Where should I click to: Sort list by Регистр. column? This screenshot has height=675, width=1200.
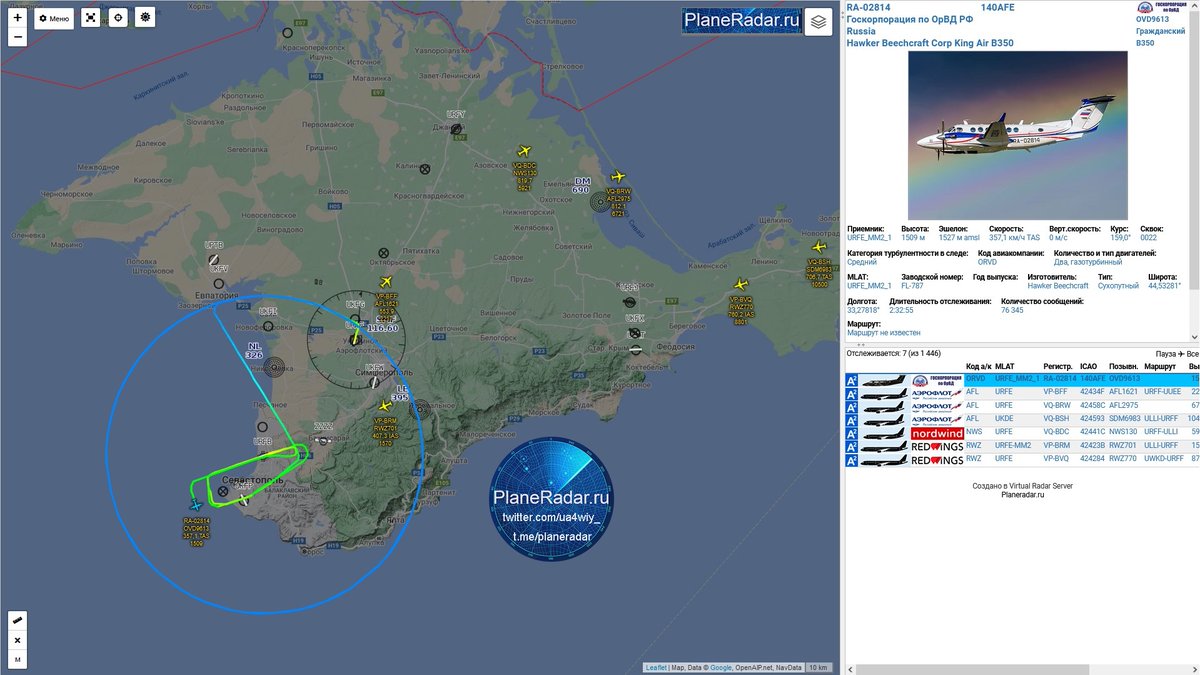tap(1058, 367)
